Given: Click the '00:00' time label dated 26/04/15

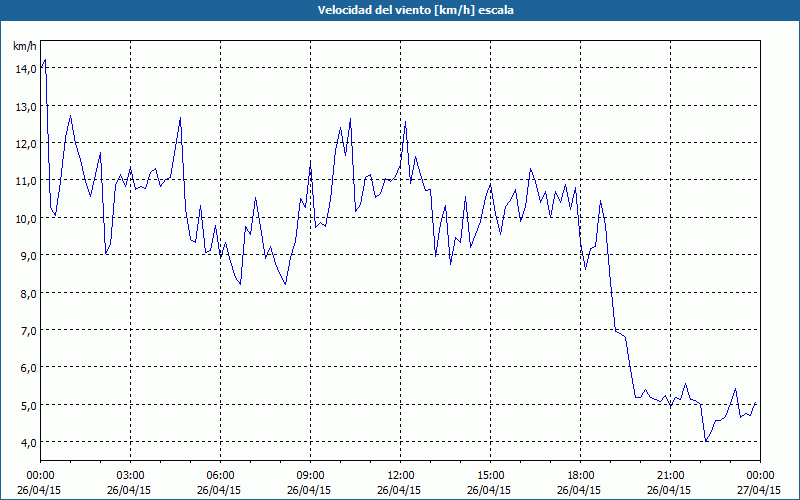Looking at the screenshot, I should coord(40,476).
